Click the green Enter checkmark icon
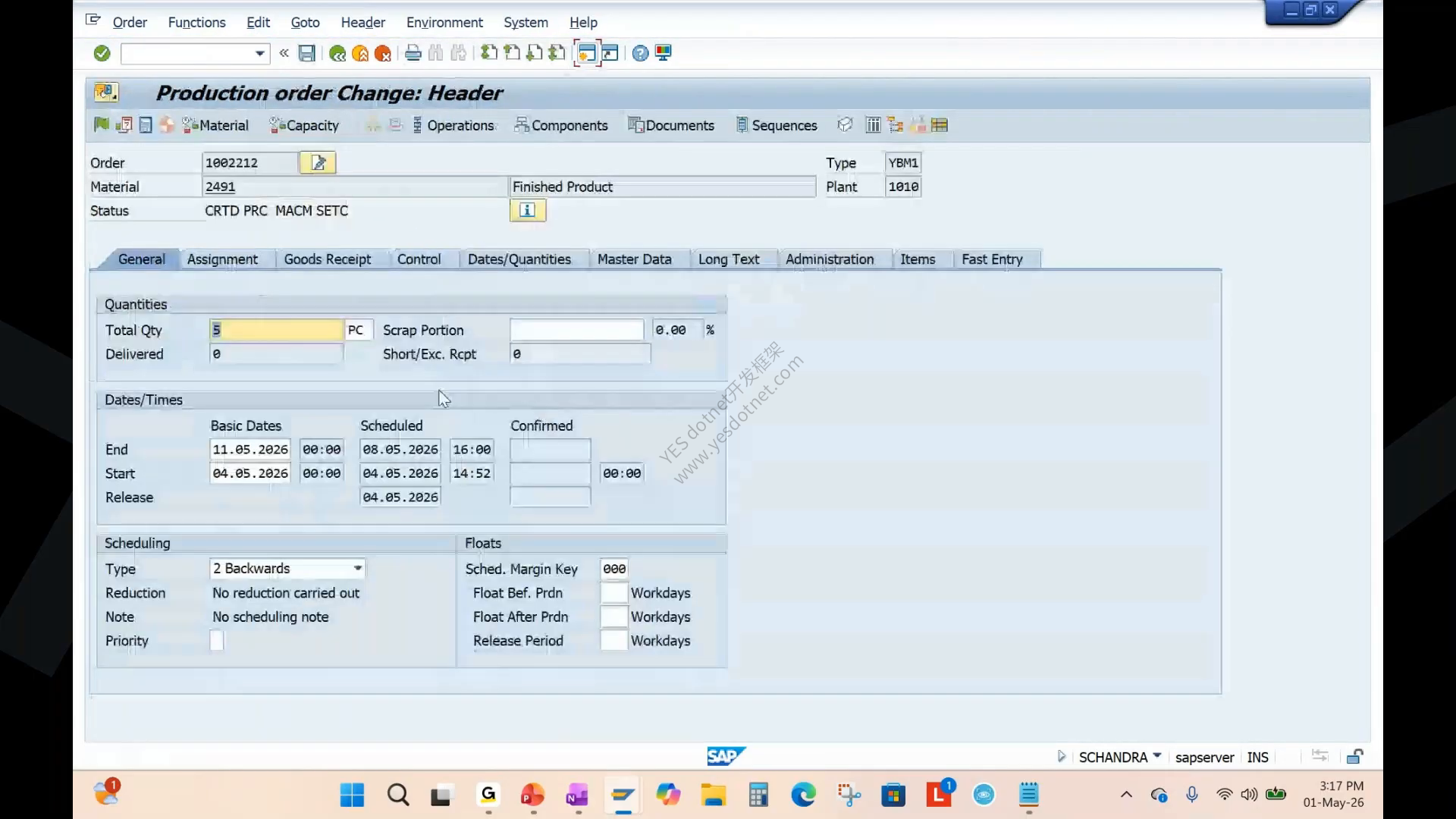This screenshot has height=819, width=1456. (x=102, y=53)
